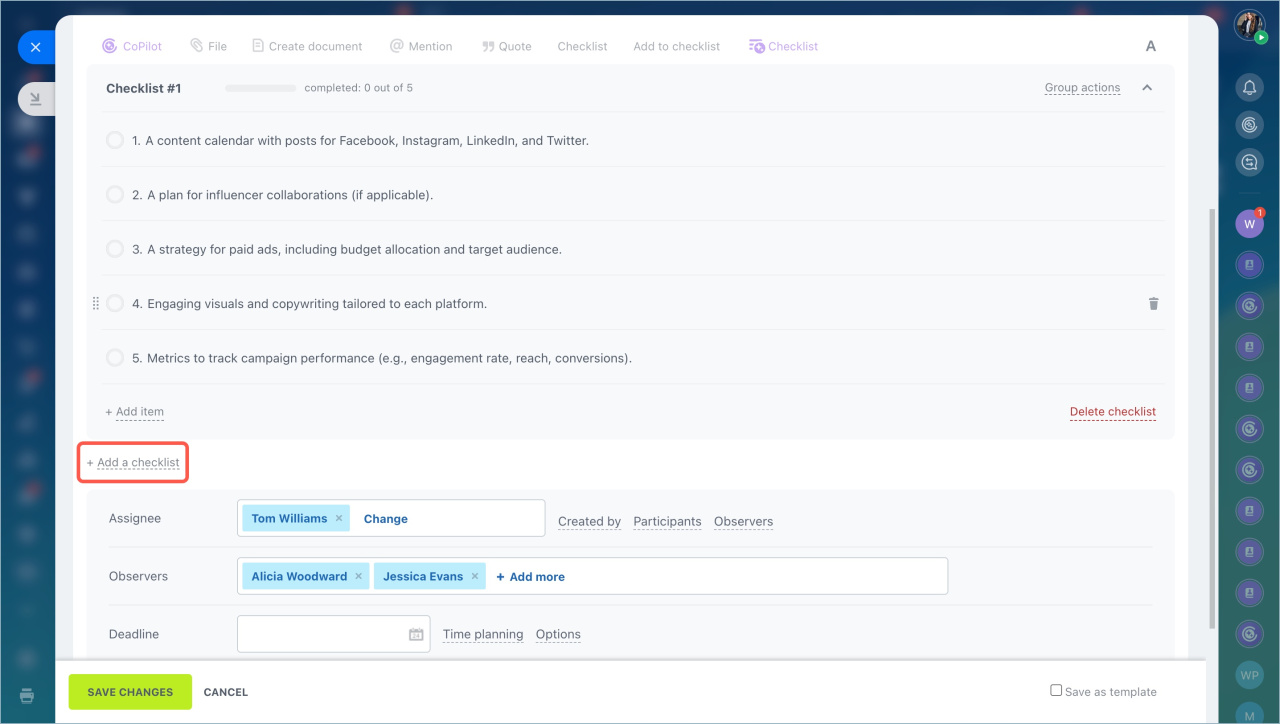Attach a File from the toolbar
Screen dimensions: 1280x724
click(209, 46)
